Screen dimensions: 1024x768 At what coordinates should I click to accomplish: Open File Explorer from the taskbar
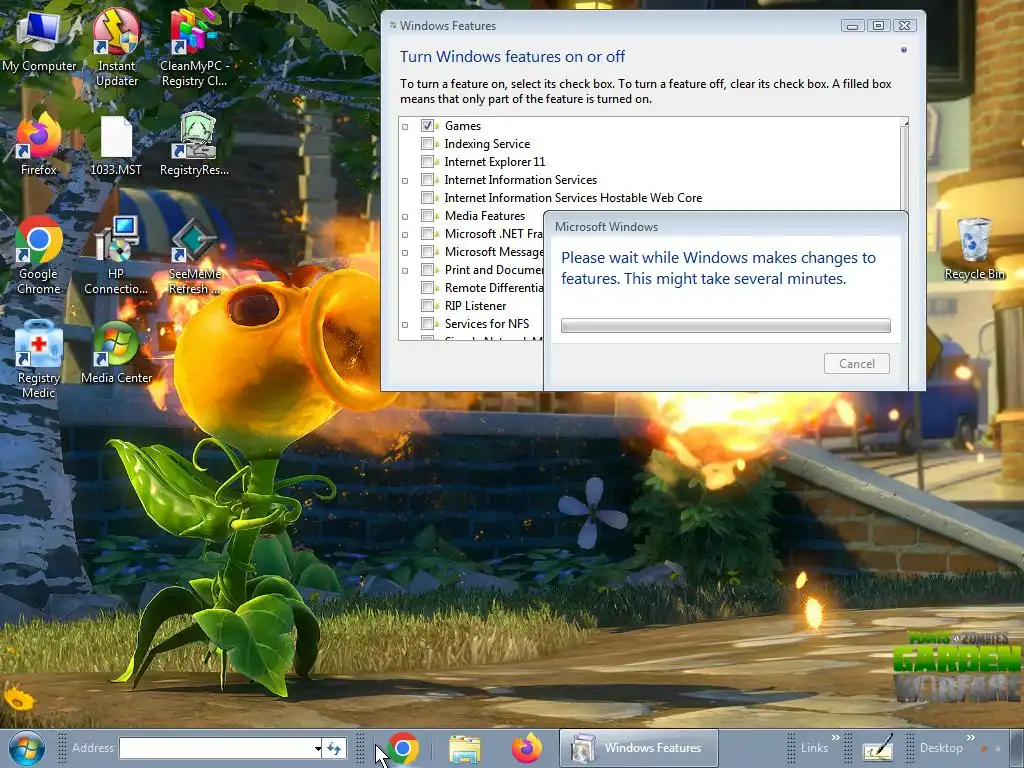click(x=464, y=748)
